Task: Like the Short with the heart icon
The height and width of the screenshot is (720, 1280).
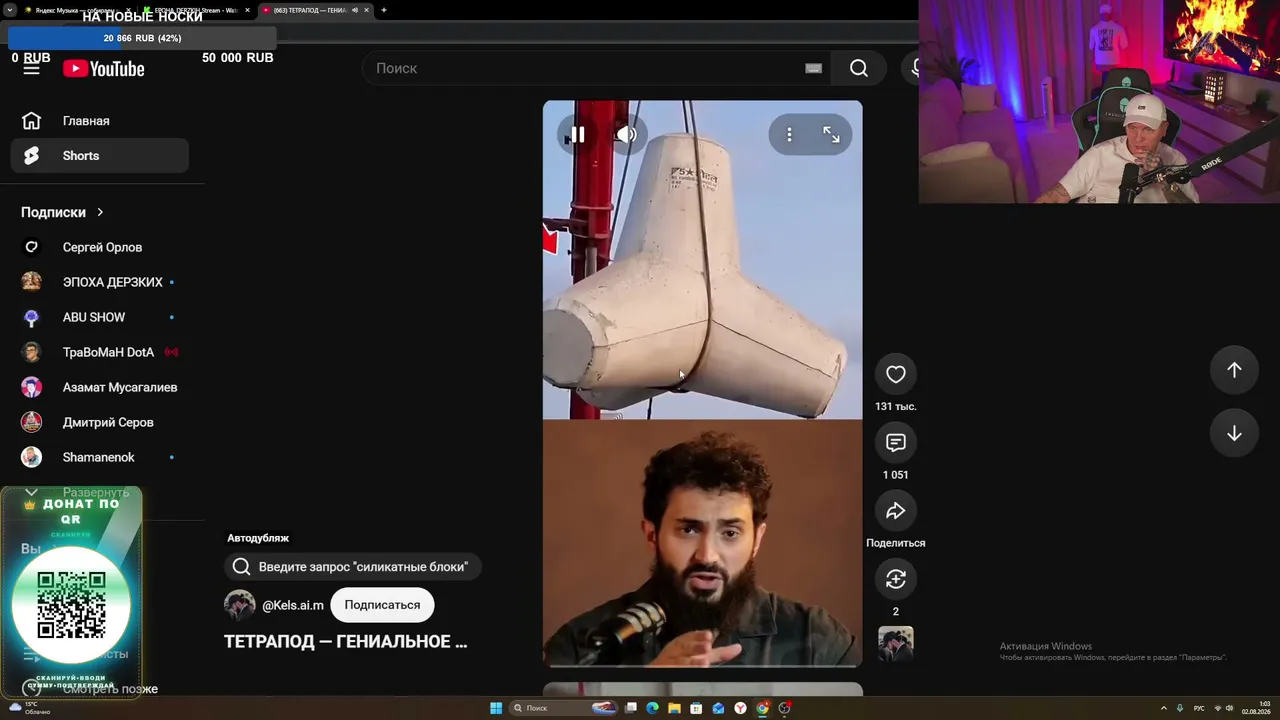Action: 896,374
